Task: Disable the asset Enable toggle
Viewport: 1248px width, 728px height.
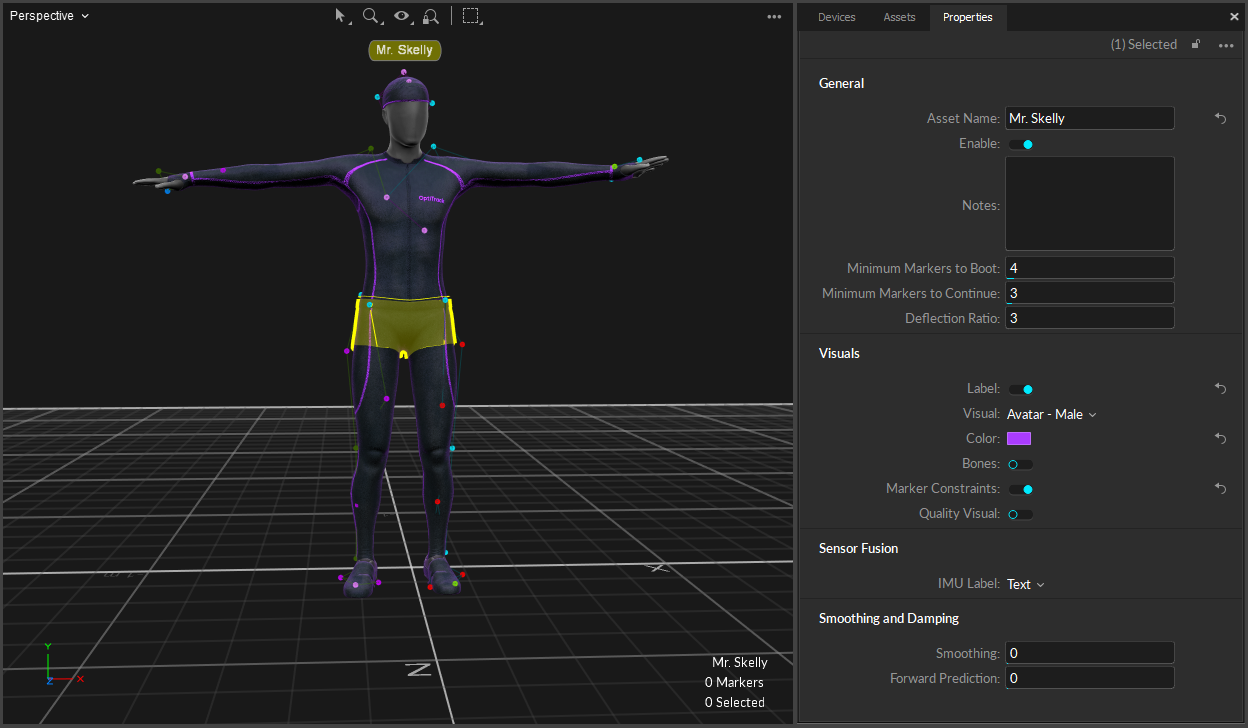Action: pos(1020,144)
